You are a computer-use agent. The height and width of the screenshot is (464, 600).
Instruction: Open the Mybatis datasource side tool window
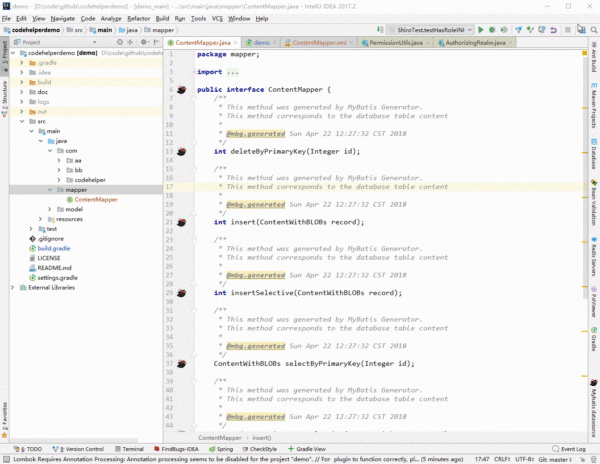(x=594, y=408)
